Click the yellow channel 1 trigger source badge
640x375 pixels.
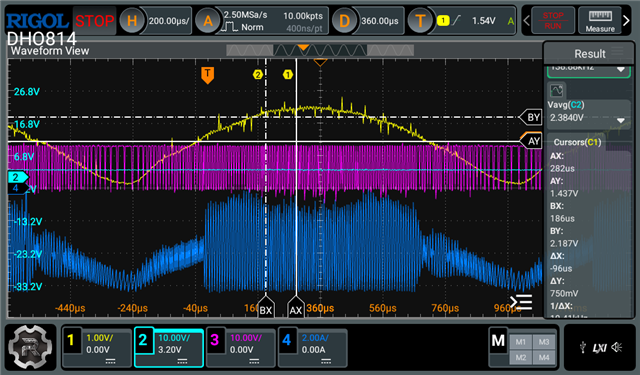[443, 20]
